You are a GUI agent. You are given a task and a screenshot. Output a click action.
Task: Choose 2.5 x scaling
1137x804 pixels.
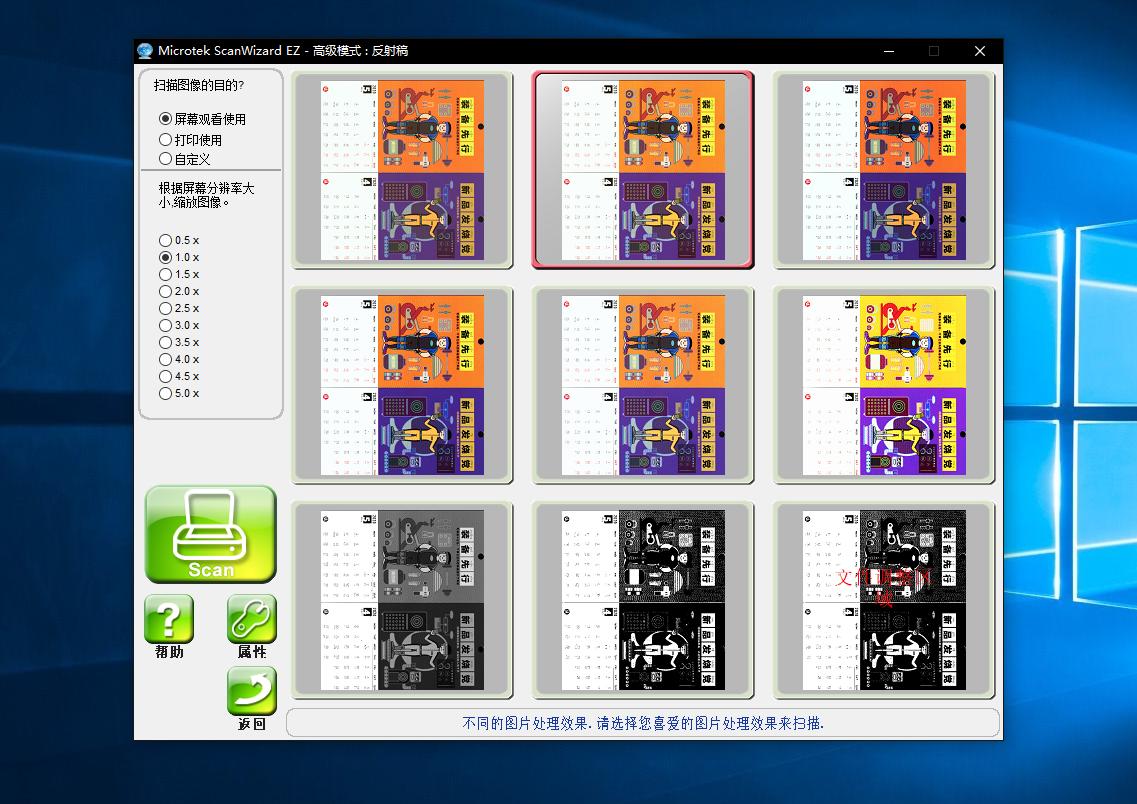(178, 308)
